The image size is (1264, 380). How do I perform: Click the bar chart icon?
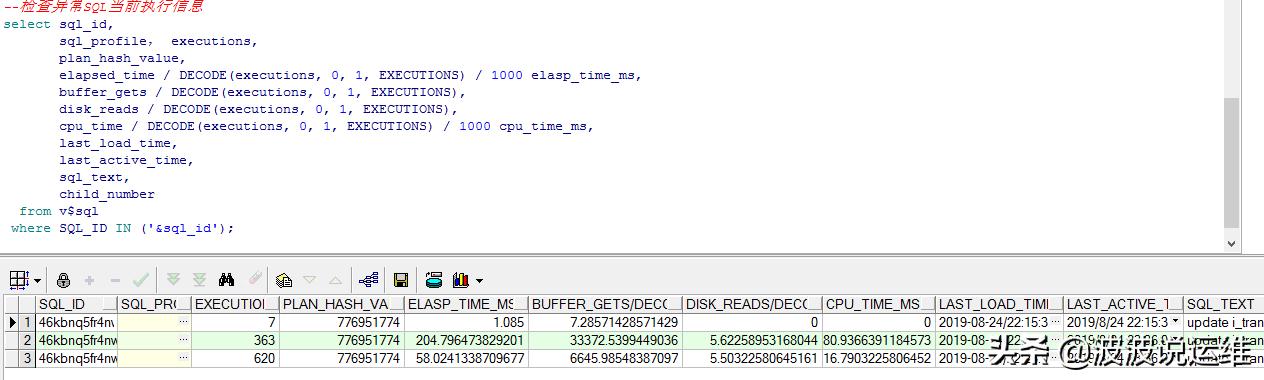(461, 281)
